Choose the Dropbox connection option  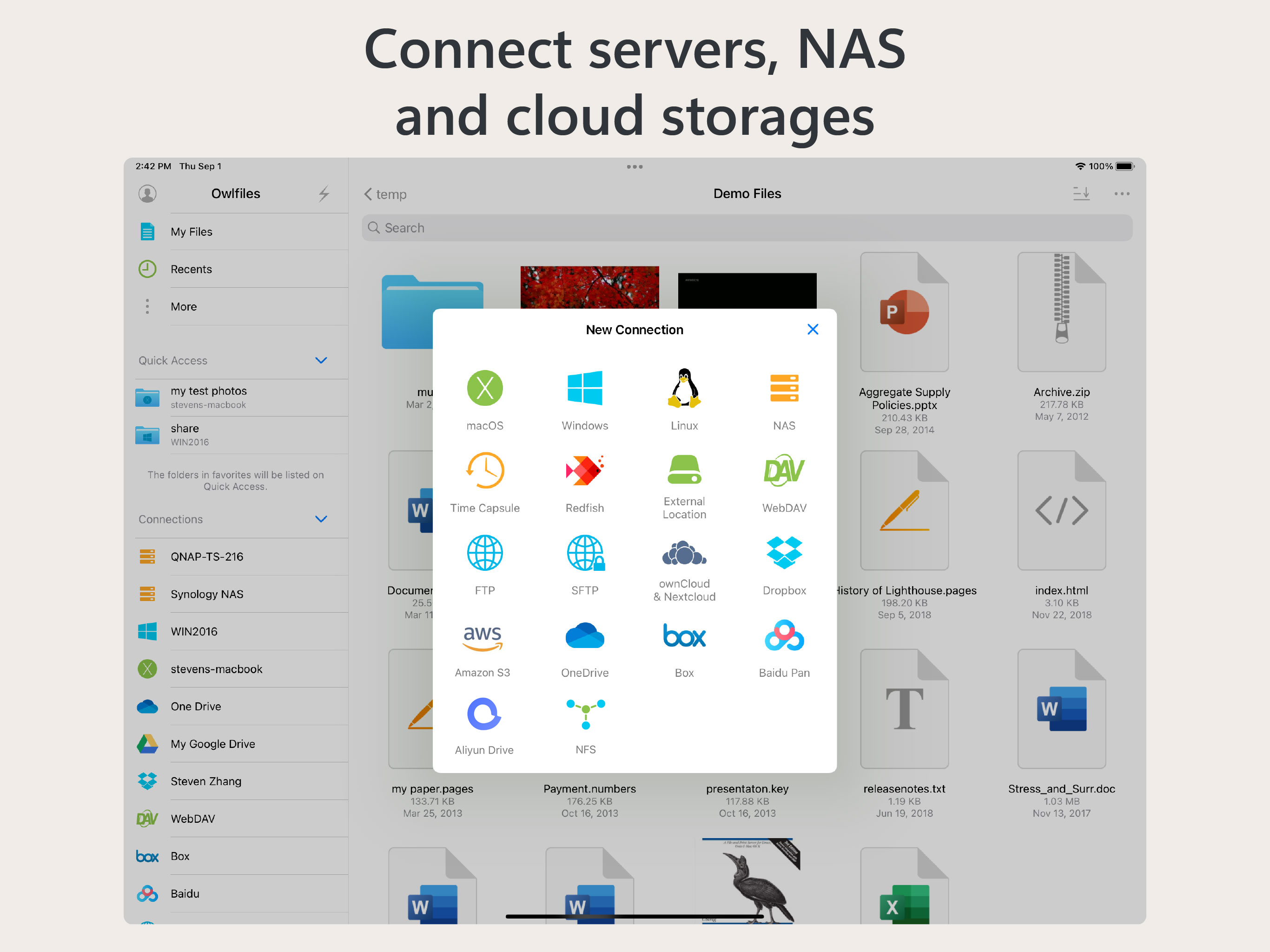(x=784, y=553)
